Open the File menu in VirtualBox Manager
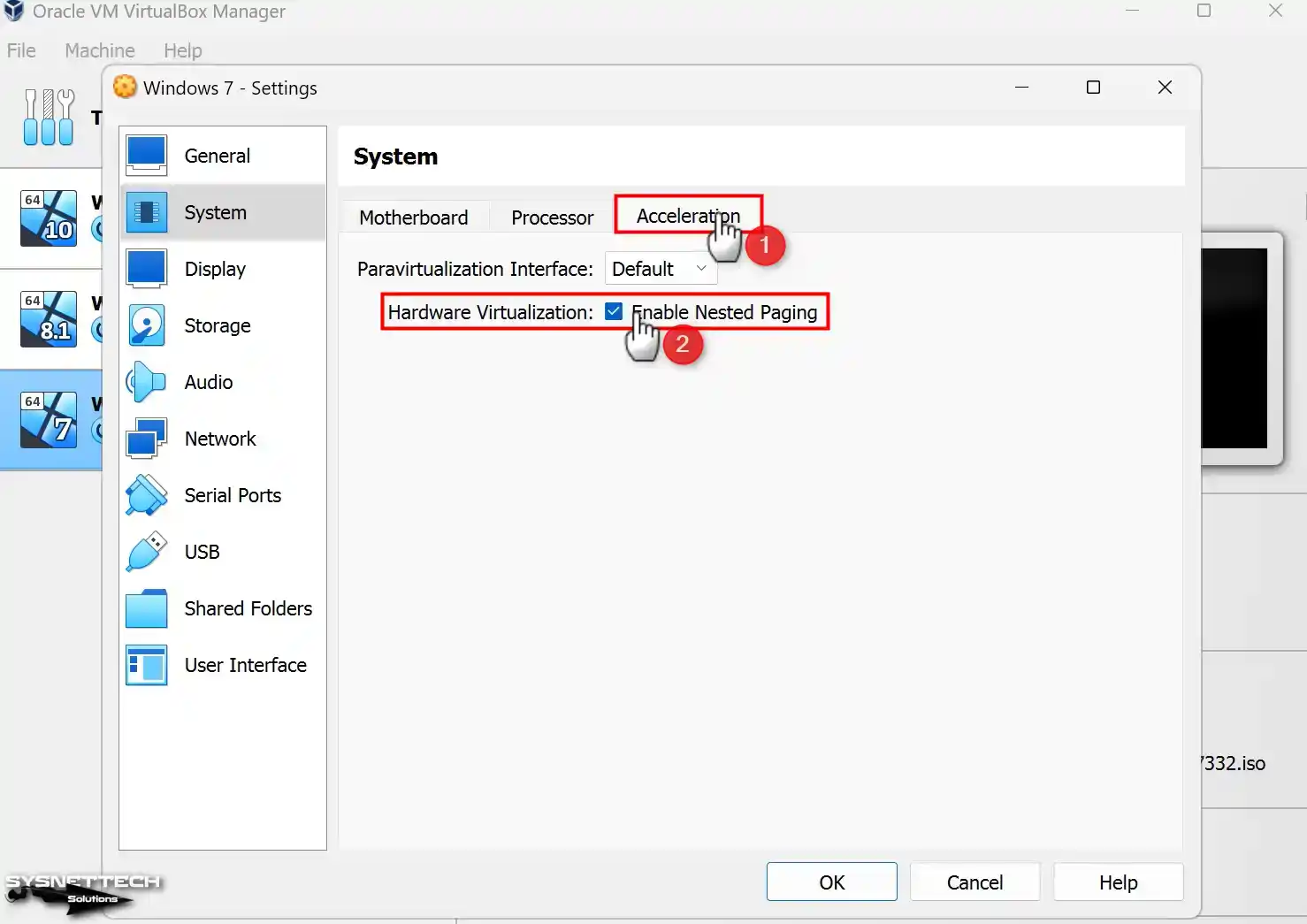The height and width of the screenshot is (924, 1307). (x=21, y=50)
